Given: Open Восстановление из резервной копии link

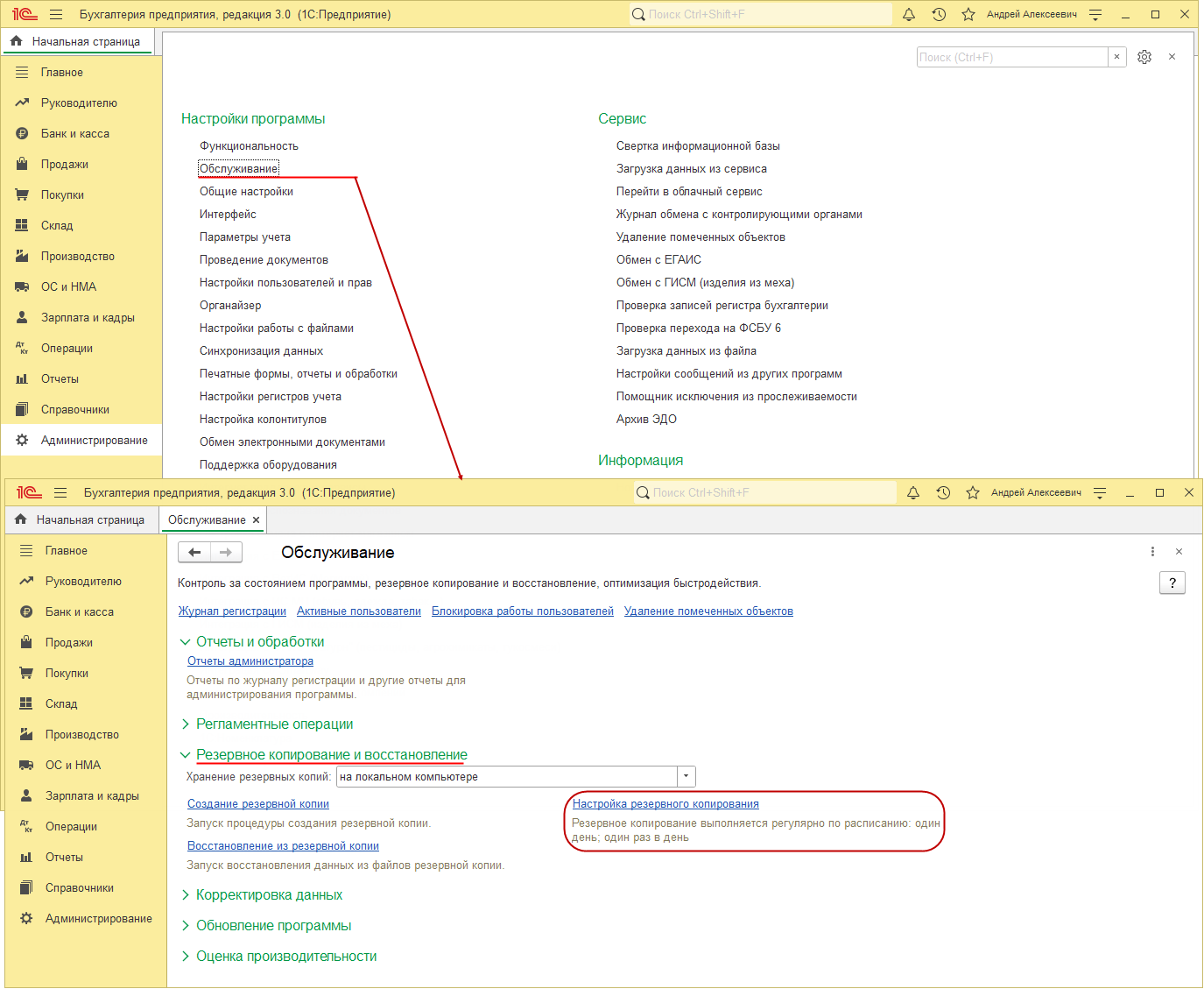Looking at the screenshot, I should tap(283, 846).
